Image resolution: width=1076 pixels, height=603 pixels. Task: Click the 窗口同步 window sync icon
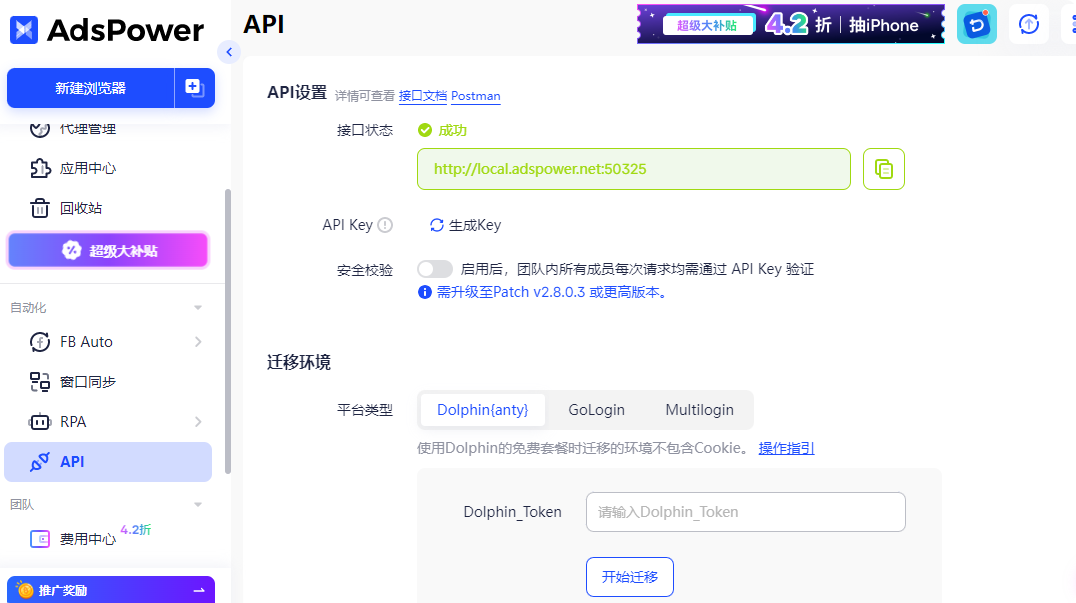point(40,381)
